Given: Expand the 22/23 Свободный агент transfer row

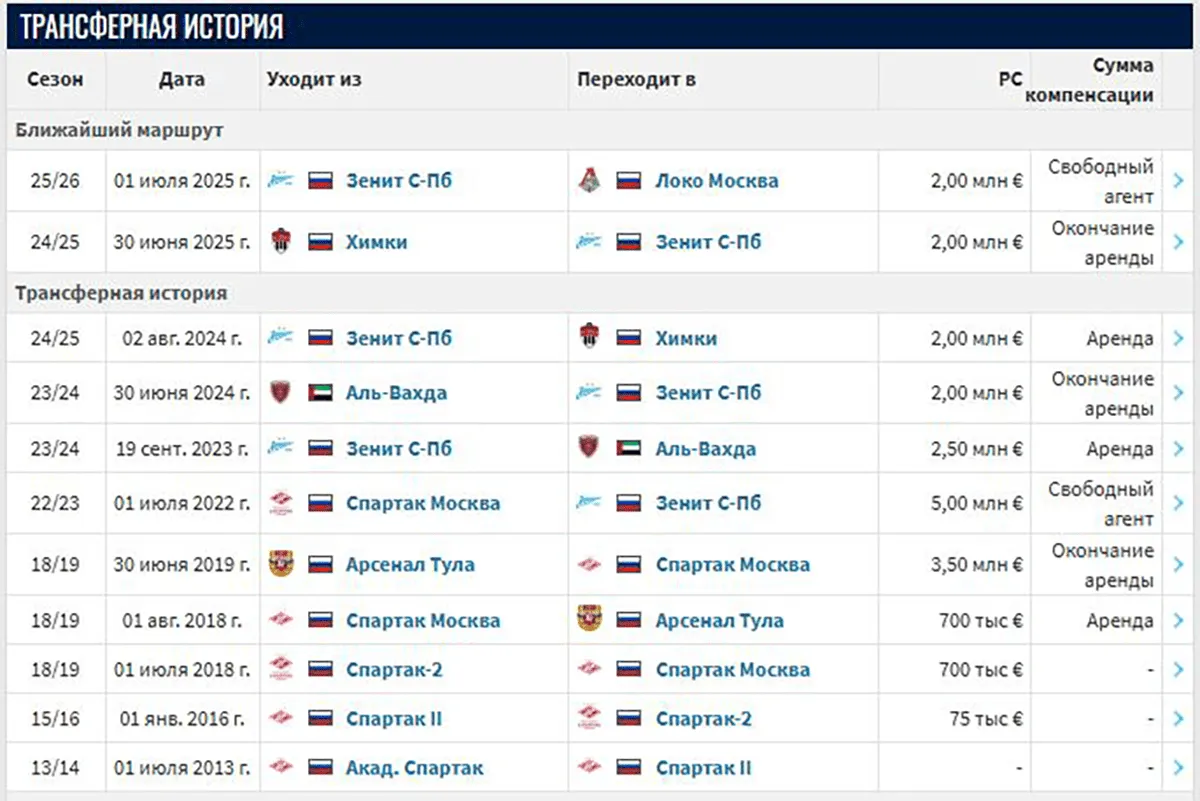Looking at the screenshot, I should (1177, 503).
